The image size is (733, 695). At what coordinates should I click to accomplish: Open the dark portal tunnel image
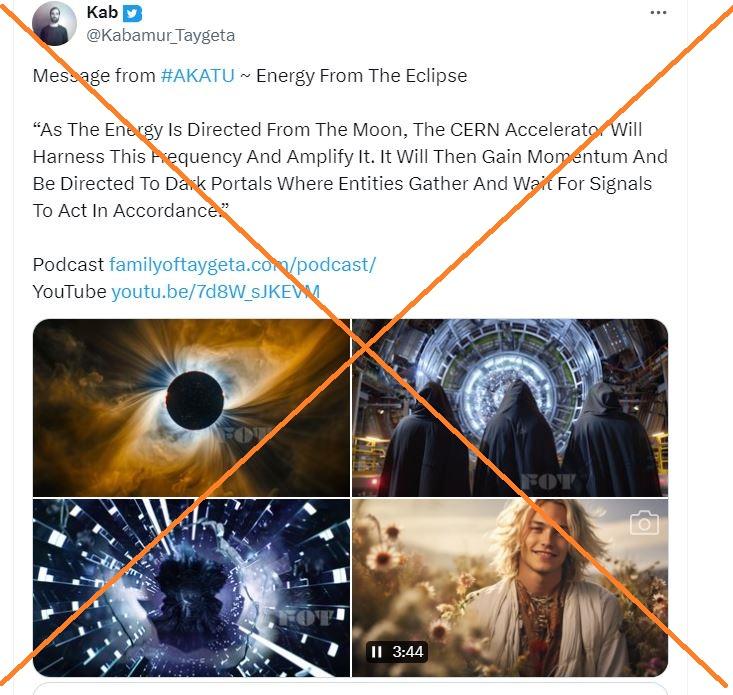pyautogui.click(x=191, y=588)
